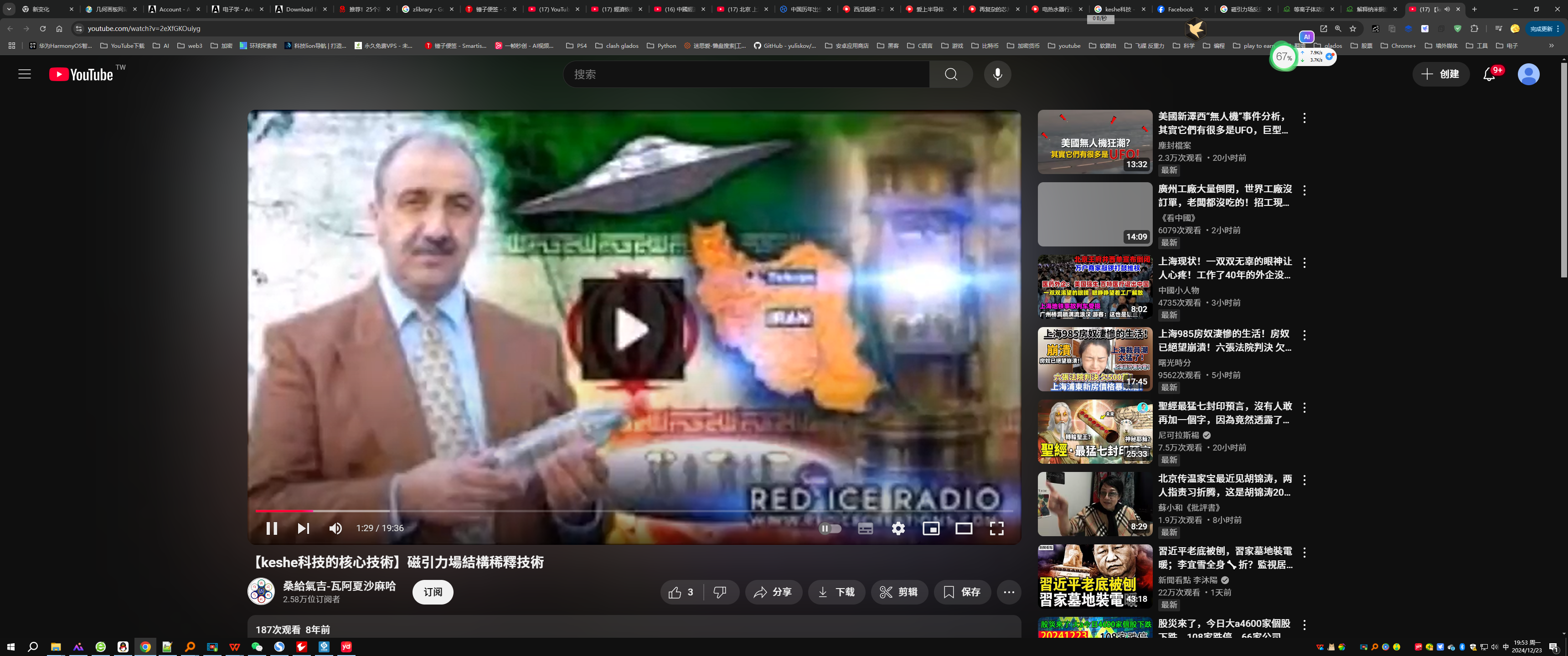Open video settings gear

tap(898, 528)
